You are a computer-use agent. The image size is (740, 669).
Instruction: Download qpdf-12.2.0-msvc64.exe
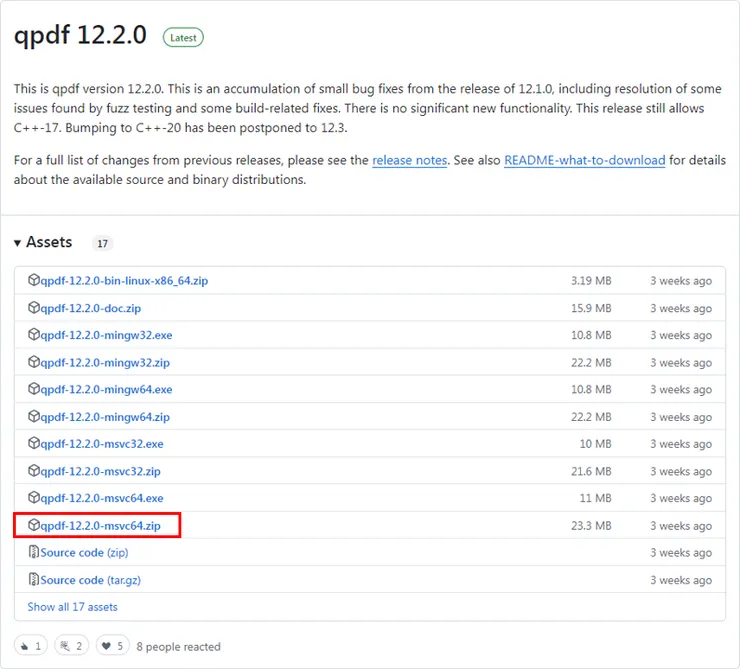[x=102, y=498]
